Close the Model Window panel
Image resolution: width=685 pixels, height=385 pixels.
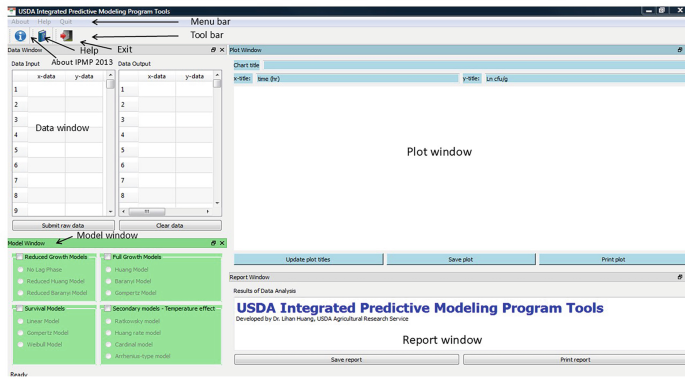[x=222, y=243]
